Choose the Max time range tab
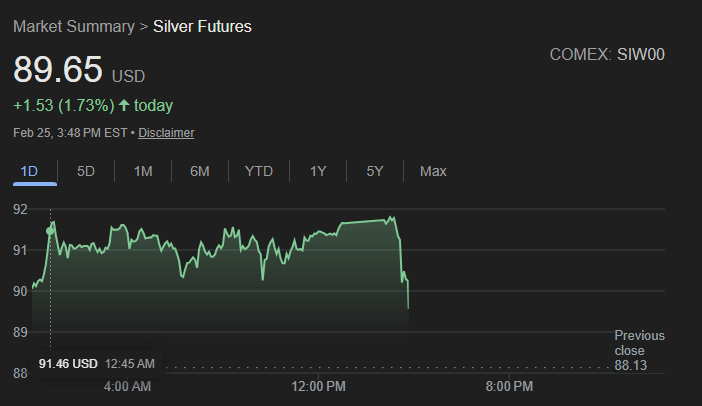This screenshot has height=406, width=702. pos(433,171)
